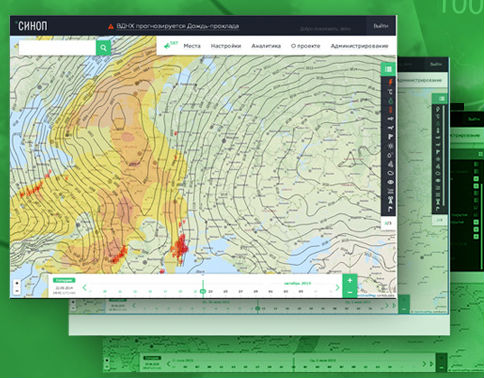Image resolution: width=484 pixels, height=378 pixels.
Task: Toggle the lightning storm layer icon
Action: click(x=390, y=82)
